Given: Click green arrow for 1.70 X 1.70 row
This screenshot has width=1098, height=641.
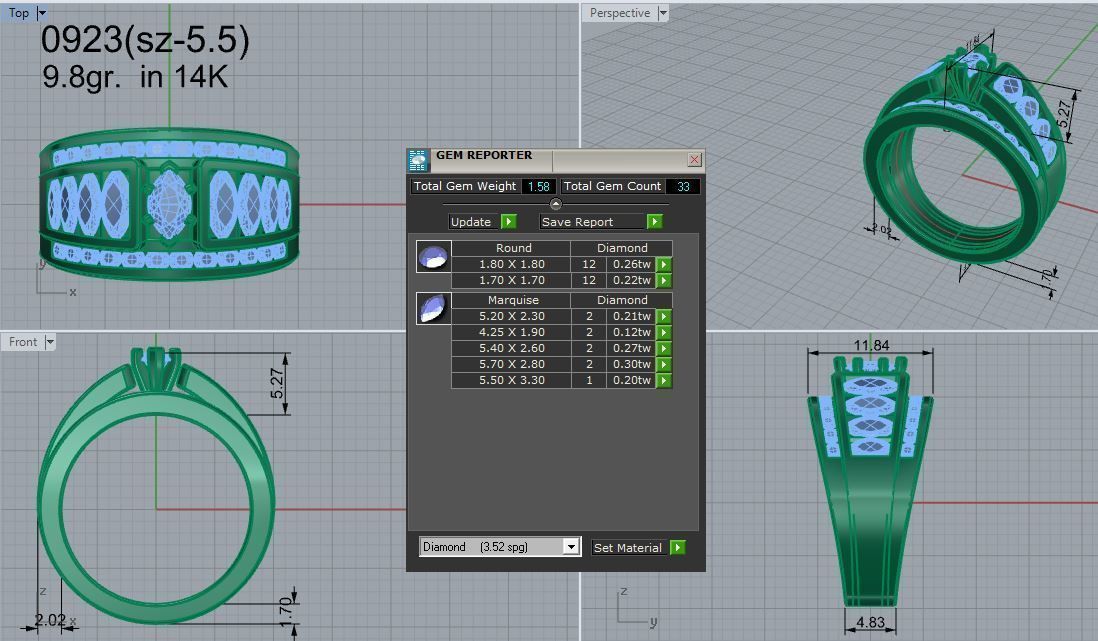Looking at the screenshot, I should pos(664,280).
